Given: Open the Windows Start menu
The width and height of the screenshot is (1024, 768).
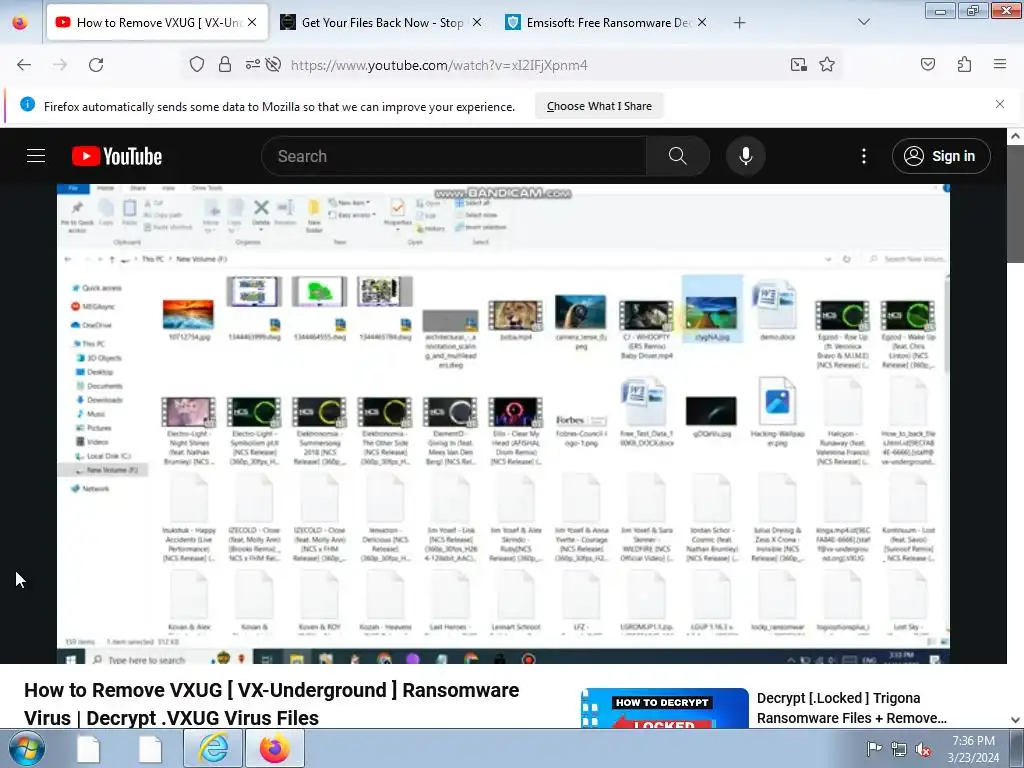Looking at the screenshot, I should 27,748.
